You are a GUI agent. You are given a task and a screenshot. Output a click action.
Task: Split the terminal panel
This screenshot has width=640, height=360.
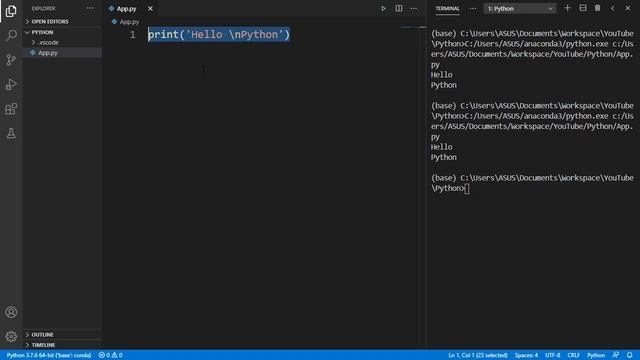coord(583,8)
